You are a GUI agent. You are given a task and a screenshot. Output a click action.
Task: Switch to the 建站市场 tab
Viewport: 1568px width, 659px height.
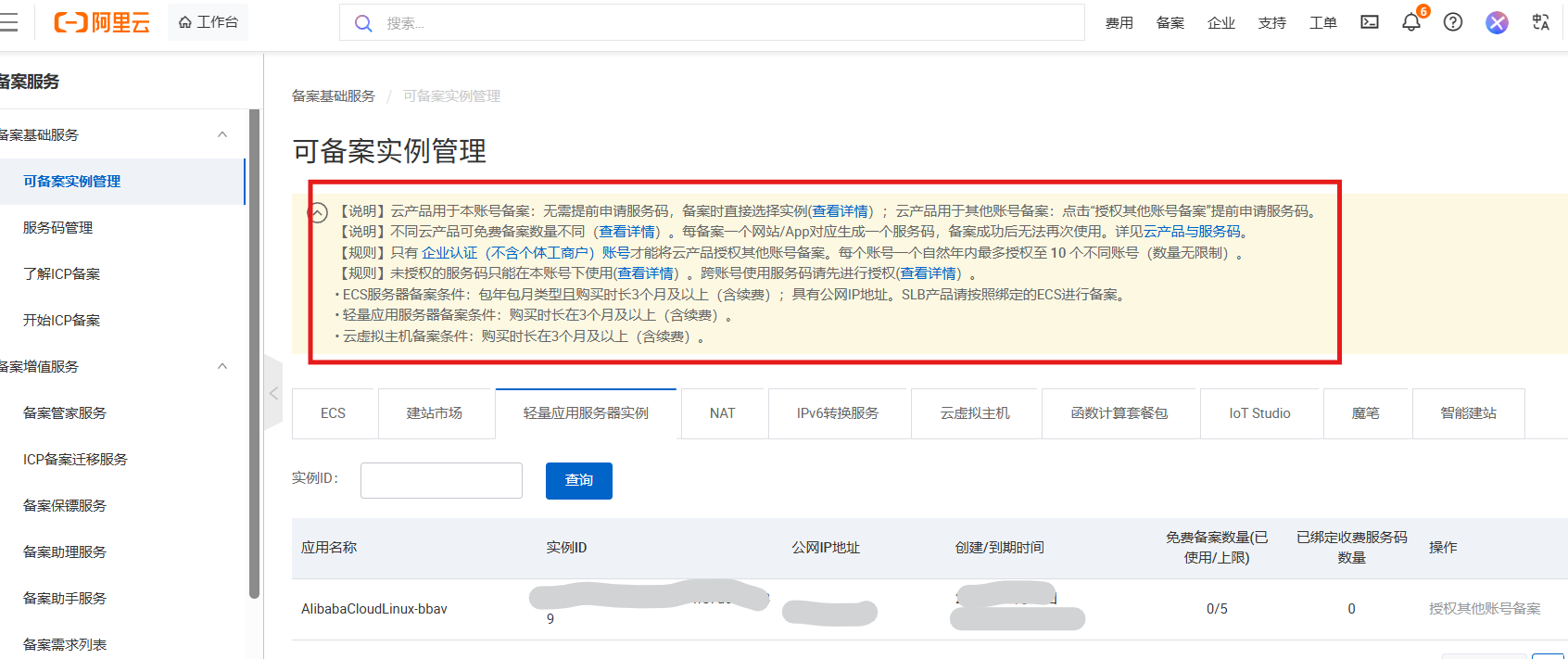pyautogui.click(x=435, y=413)
